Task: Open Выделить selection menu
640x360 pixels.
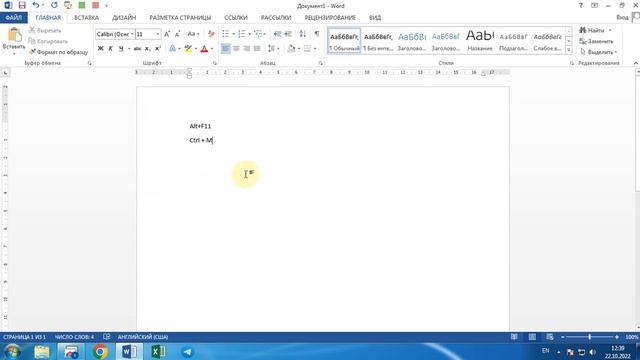Action: (x=598, y=52)
